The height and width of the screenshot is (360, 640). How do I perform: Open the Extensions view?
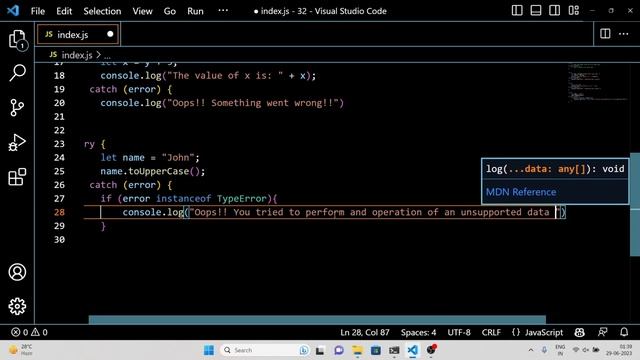click(x=17, y=177)
